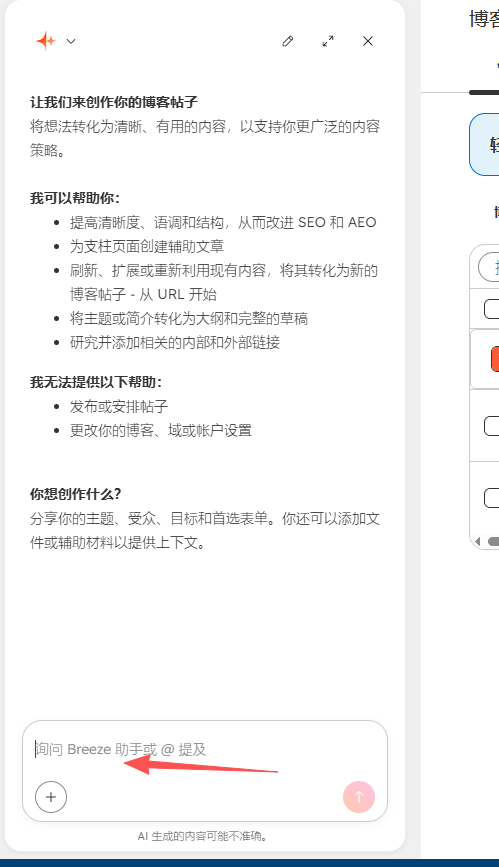
Task: Click the bullet '更改你的博客、域或帐户设置'
Action: pyautogui.click(x=161, y=430)
